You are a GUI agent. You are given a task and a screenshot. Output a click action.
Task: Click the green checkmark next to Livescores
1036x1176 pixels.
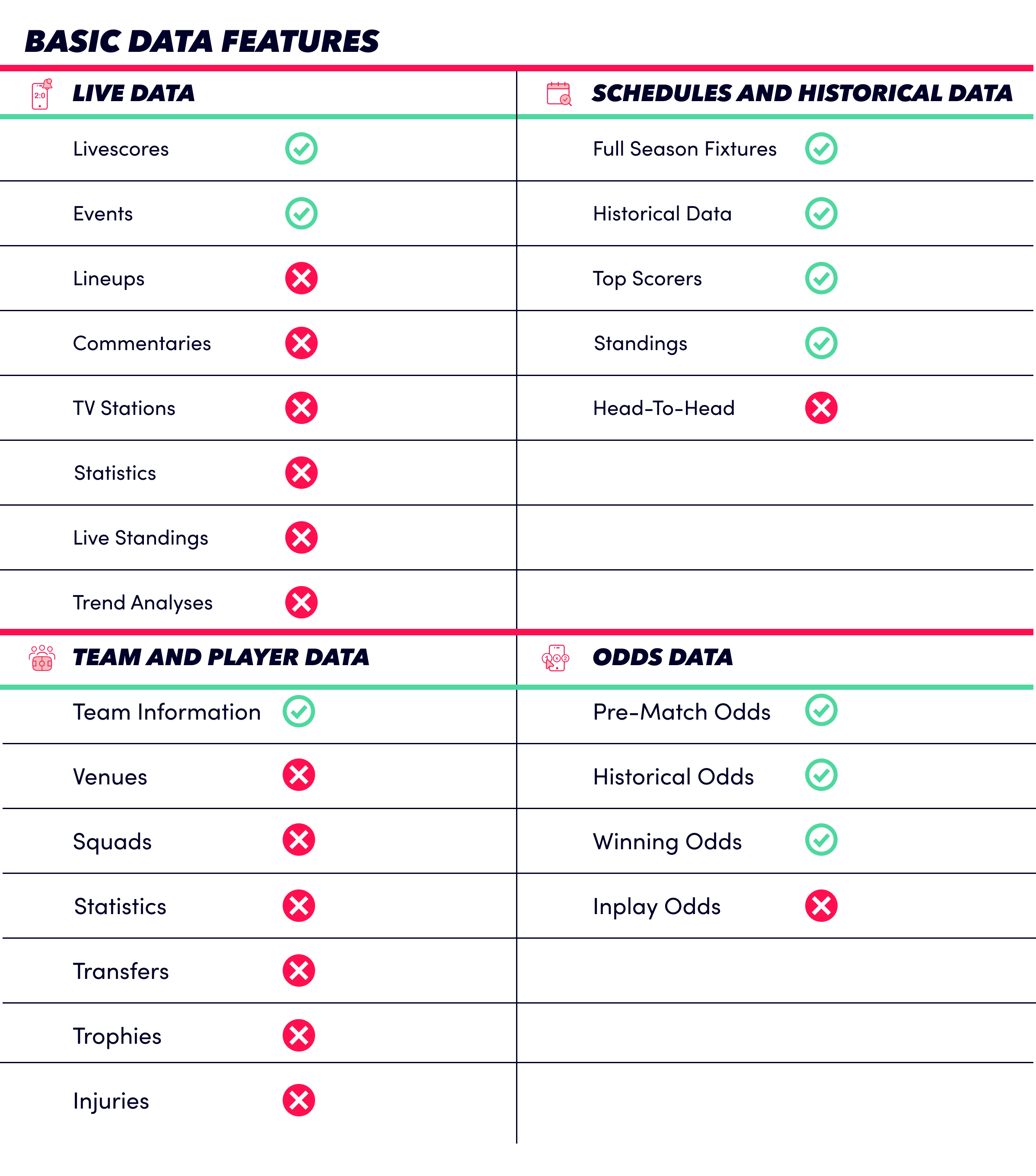point(301,148)
